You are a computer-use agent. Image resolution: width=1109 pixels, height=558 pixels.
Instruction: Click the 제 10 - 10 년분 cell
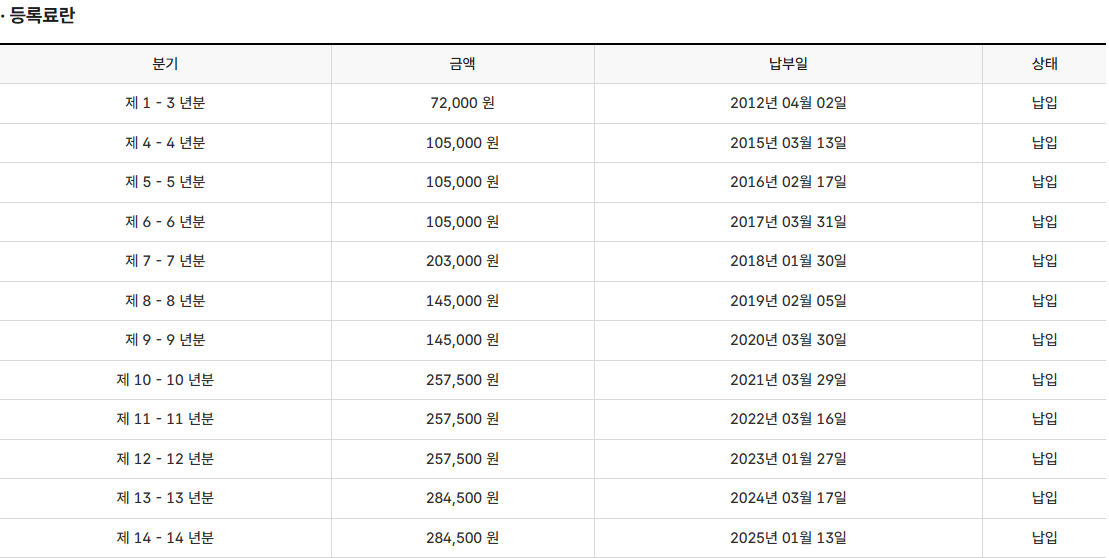pyautogui.click(x=166, y=380)
